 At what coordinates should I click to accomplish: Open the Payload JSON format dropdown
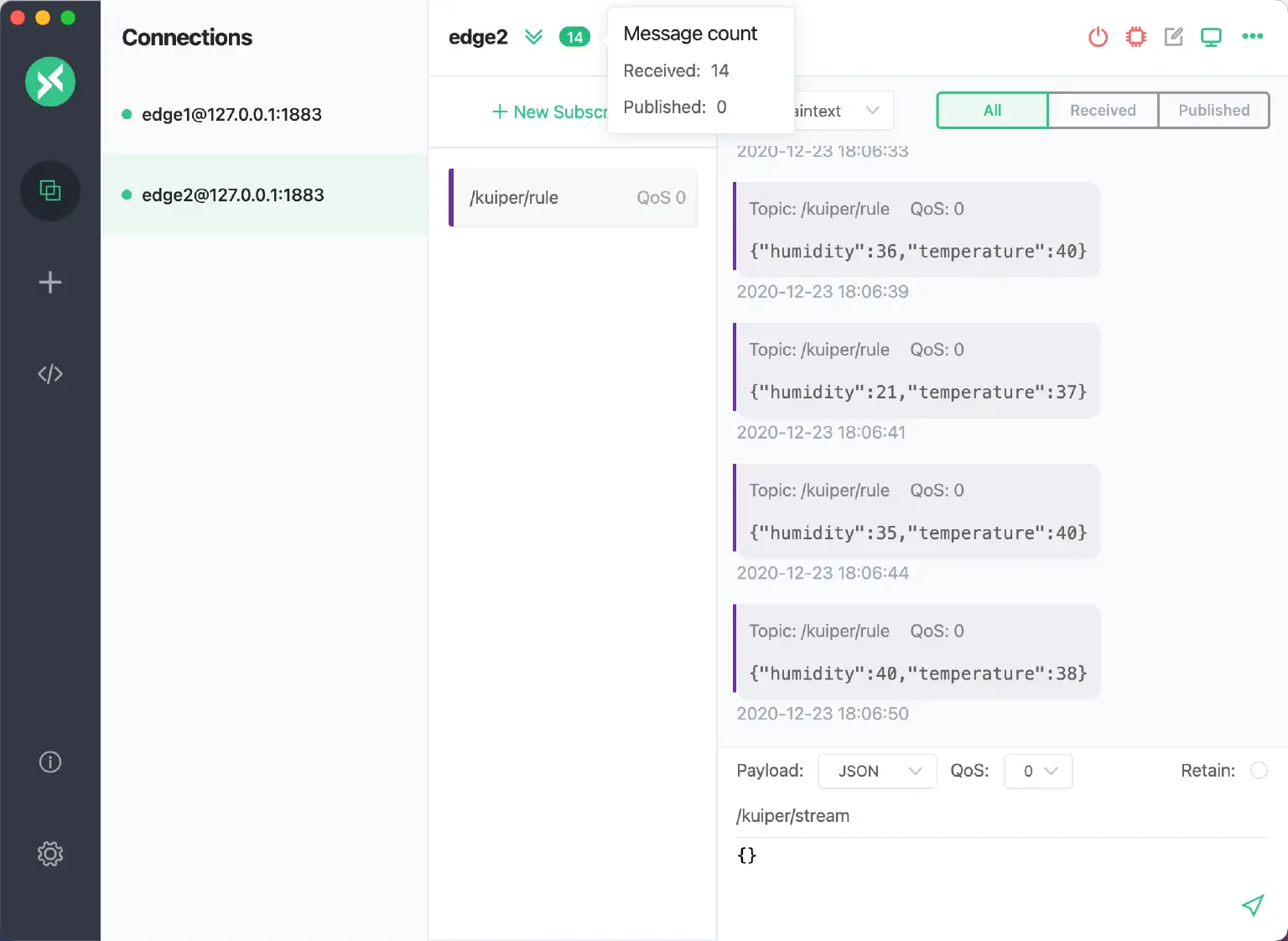coord(877,772)
